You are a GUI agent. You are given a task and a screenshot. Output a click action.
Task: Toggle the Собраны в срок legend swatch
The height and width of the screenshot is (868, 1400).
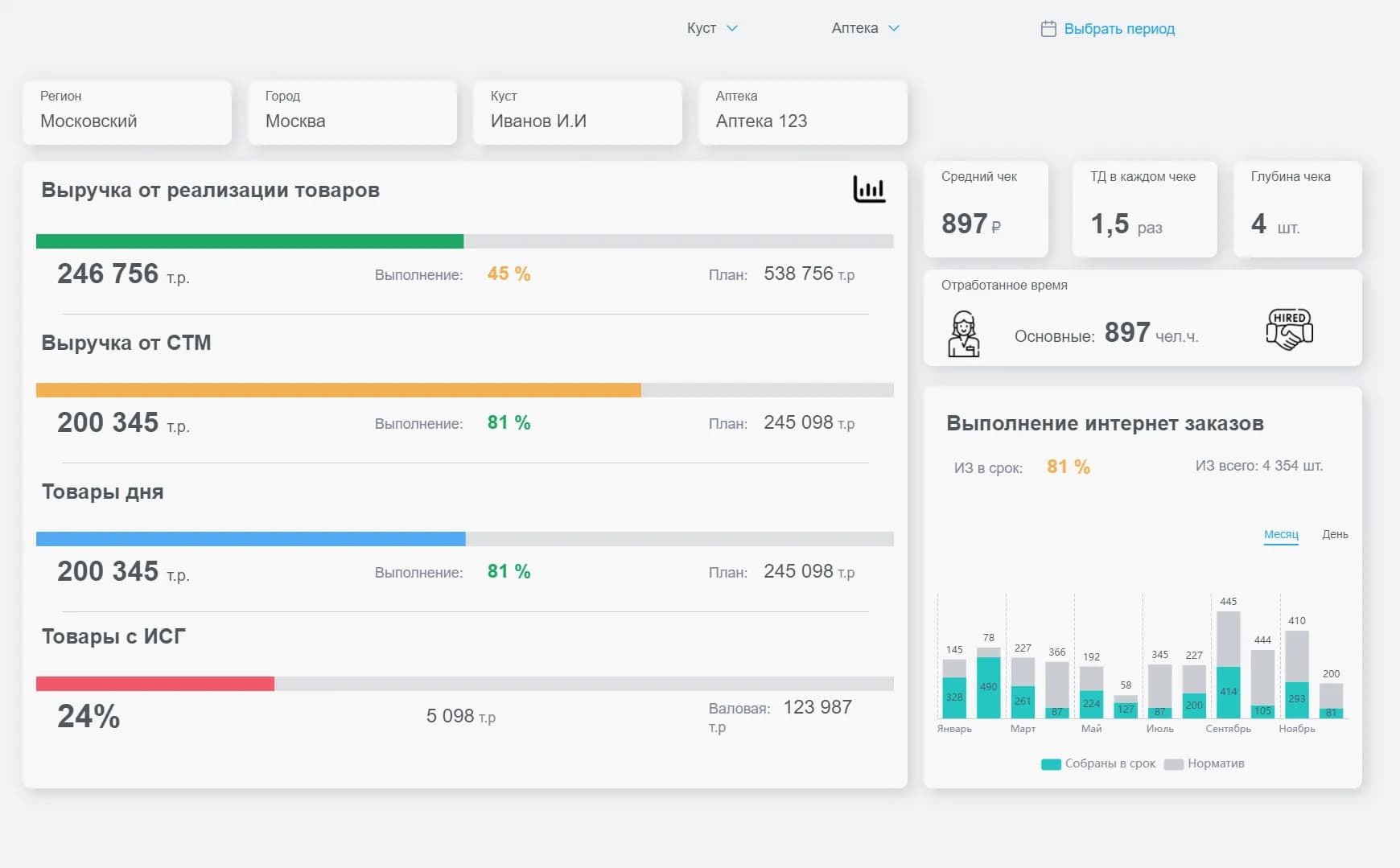1051,764
